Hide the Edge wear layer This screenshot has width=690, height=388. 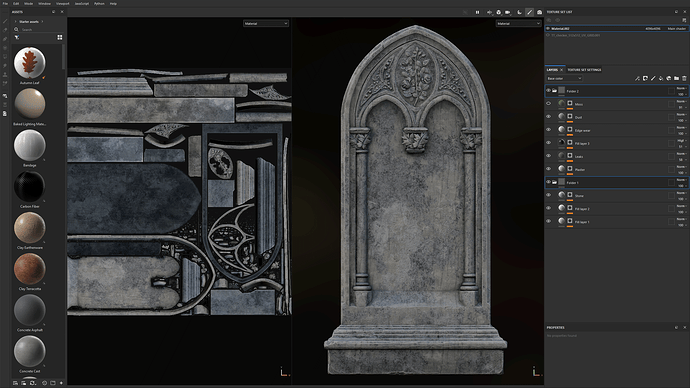pyautogui.click(x=548, y=130)
